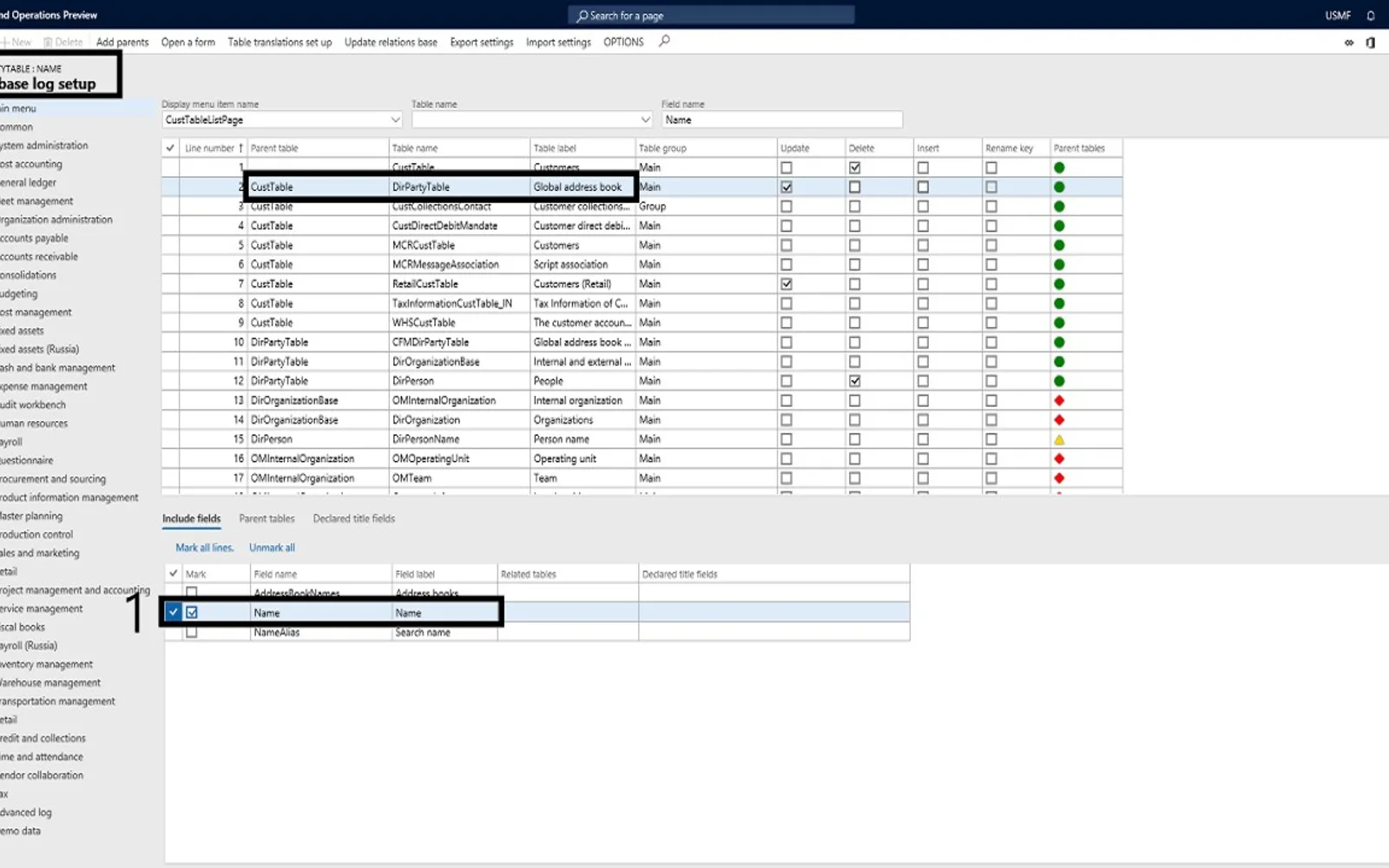The width and height of the screenshot is (1389, 868).
Task: Open Warehouse management in the navigation pane
Action: coord(50,683)
